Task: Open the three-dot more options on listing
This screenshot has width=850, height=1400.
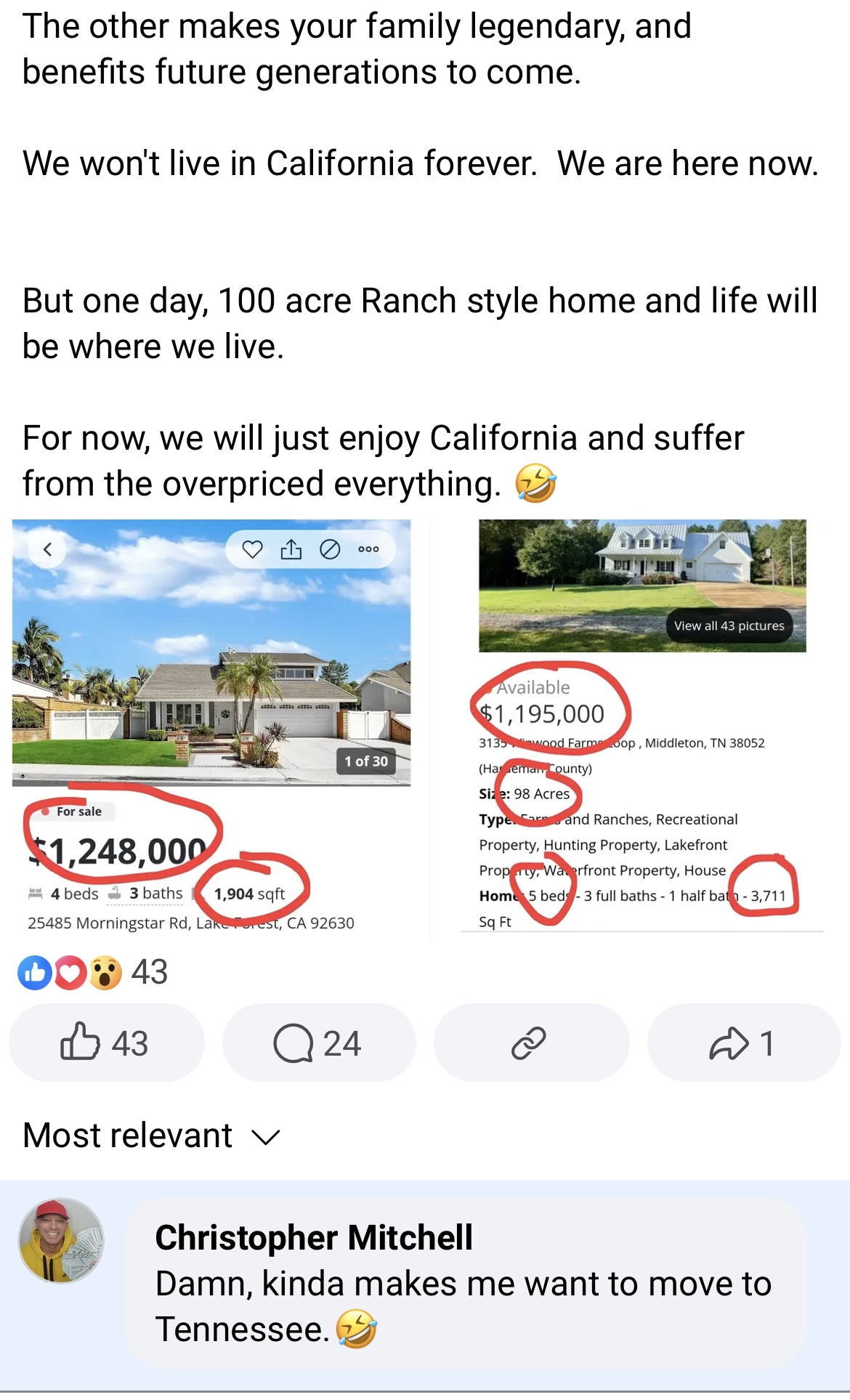Action: [x=369, y=549]
